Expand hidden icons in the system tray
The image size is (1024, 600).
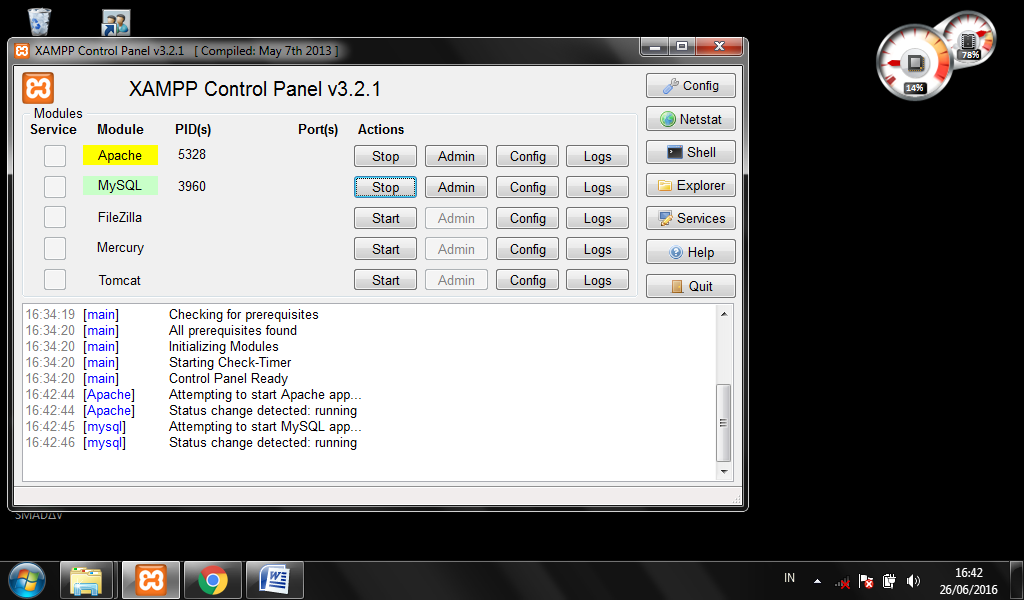[817, 580]
